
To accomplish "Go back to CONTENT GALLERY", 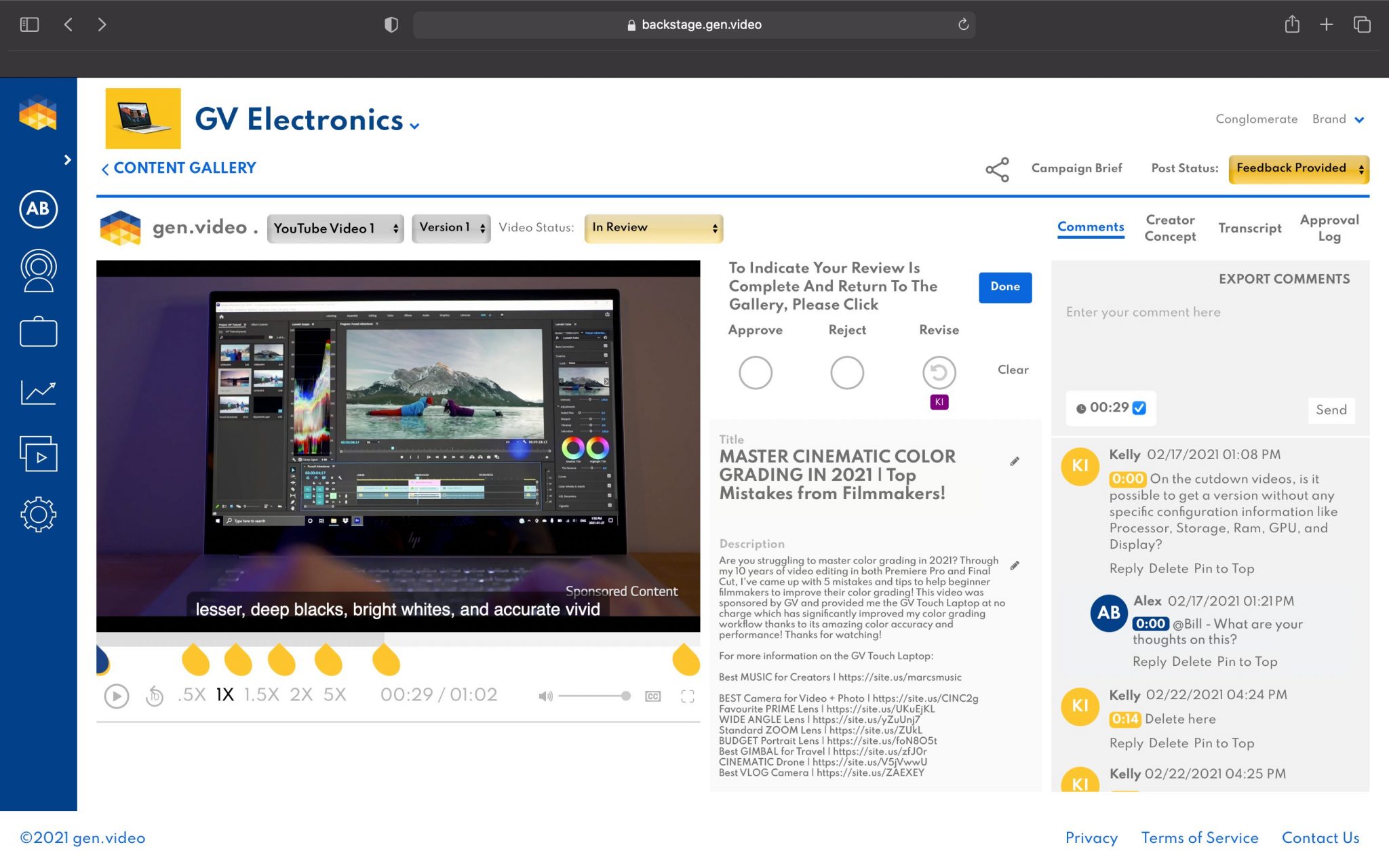I will coord(178,168).
